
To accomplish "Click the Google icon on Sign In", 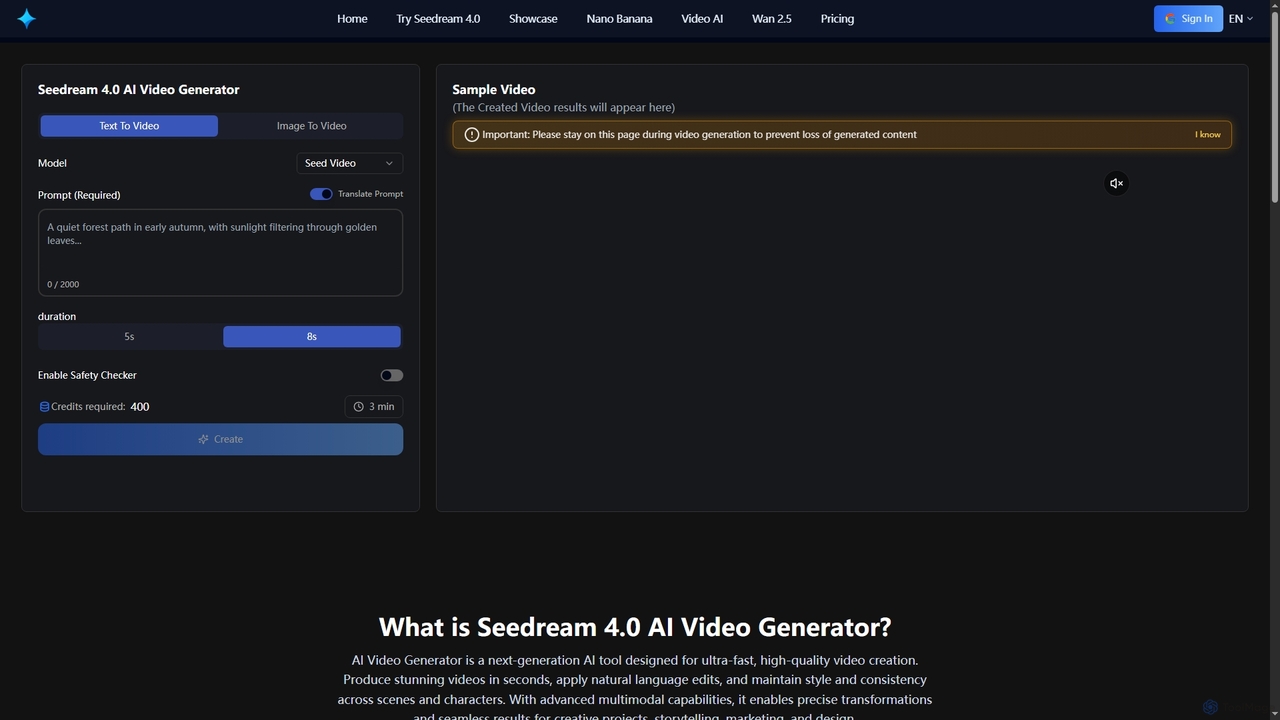I will 1170,18.
